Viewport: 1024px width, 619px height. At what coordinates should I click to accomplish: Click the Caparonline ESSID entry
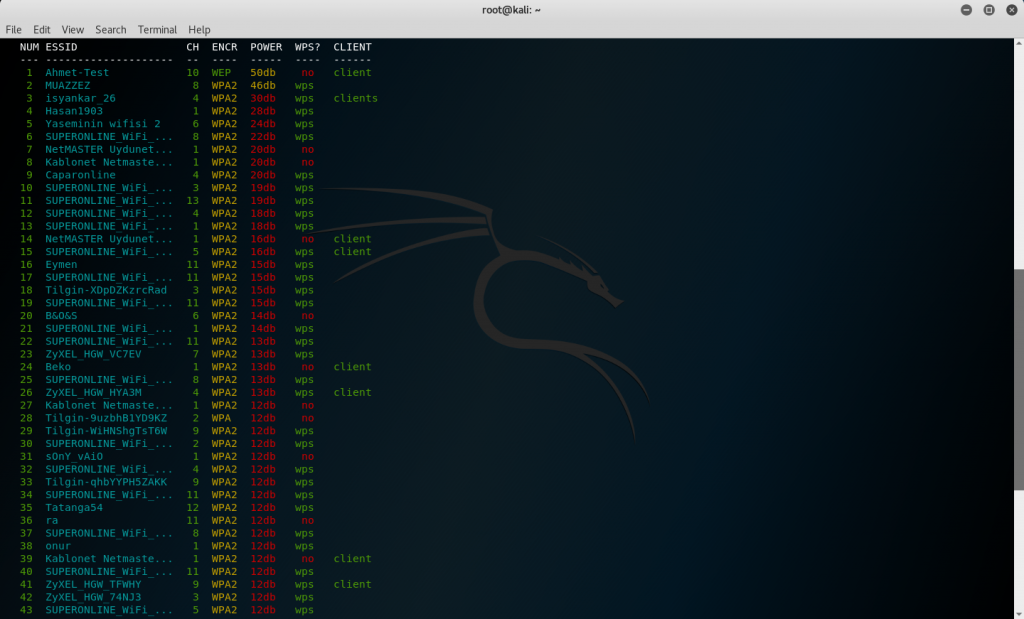80,175
